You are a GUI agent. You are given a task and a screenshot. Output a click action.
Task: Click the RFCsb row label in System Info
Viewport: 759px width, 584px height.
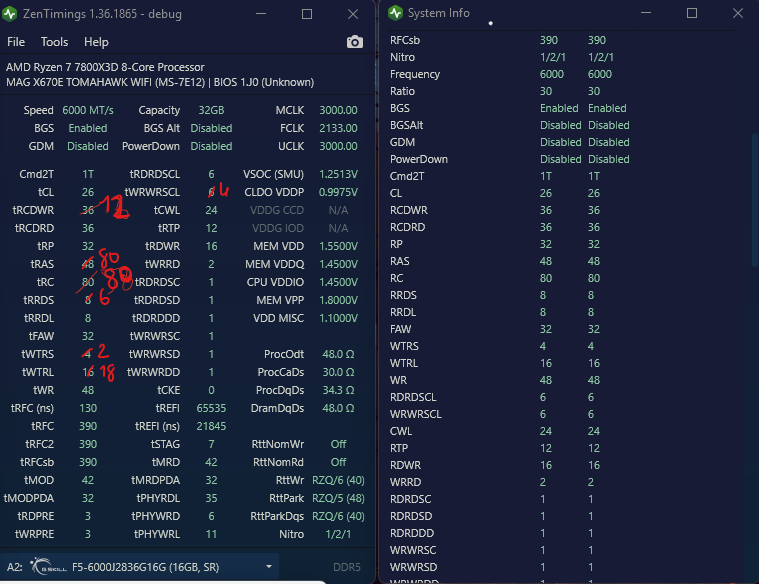[405, 40]
